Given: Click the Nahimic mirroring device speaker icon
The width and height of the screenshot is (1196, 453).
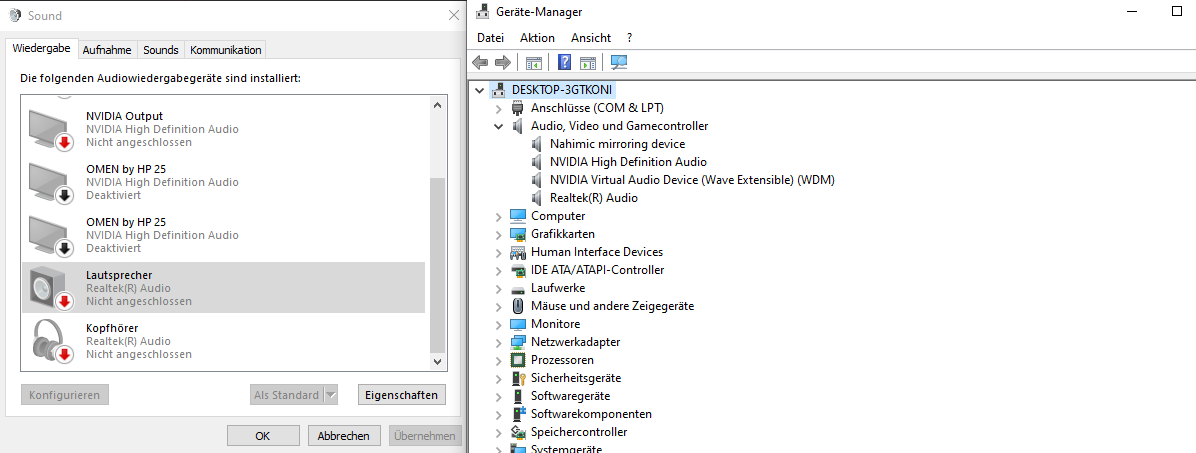Looking at the screenshot, I should click(x=537, y=143).
